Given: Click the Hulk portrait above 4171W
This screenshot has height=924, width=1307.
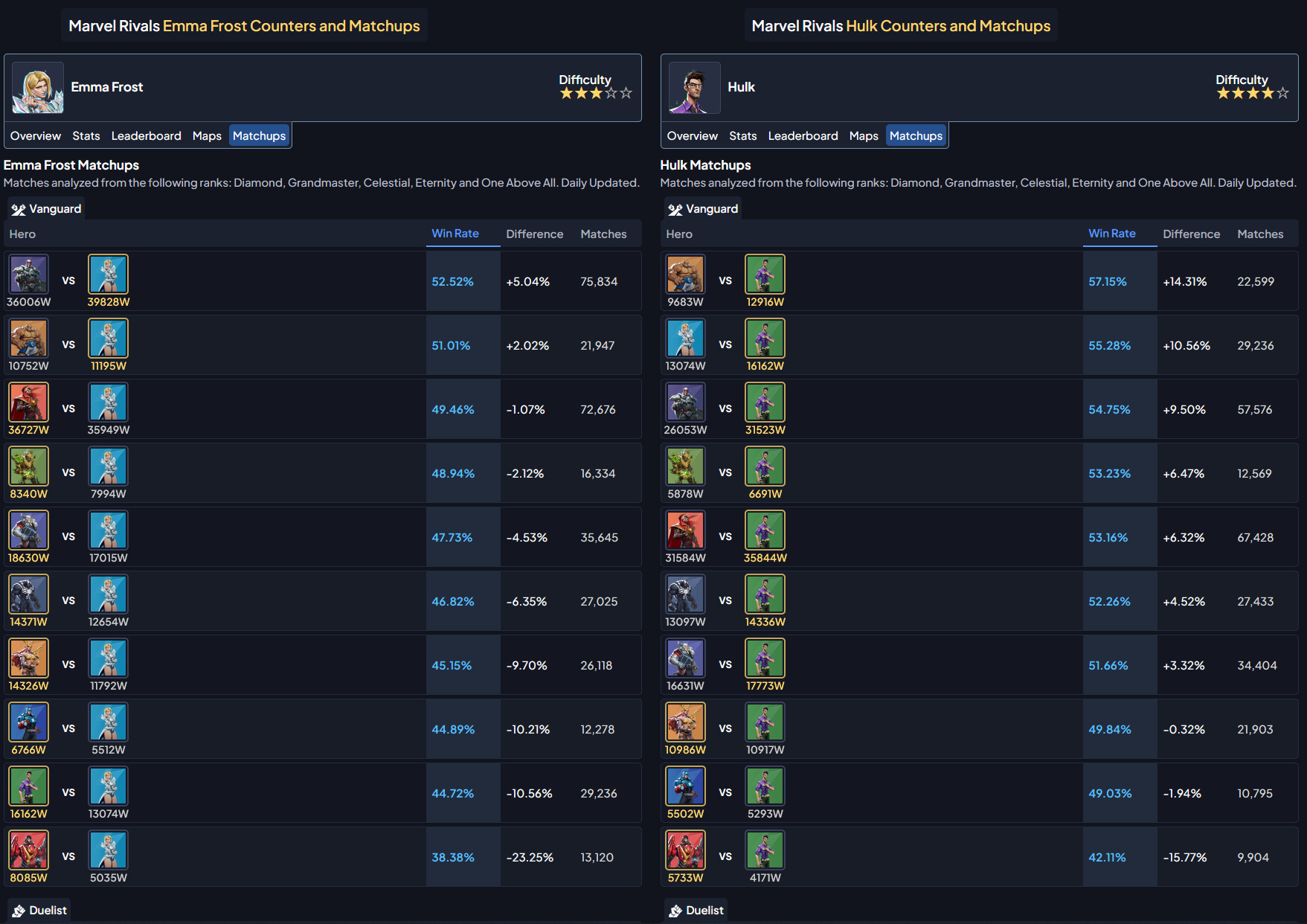Looking at the screenshot, I should tap(765, 850).
